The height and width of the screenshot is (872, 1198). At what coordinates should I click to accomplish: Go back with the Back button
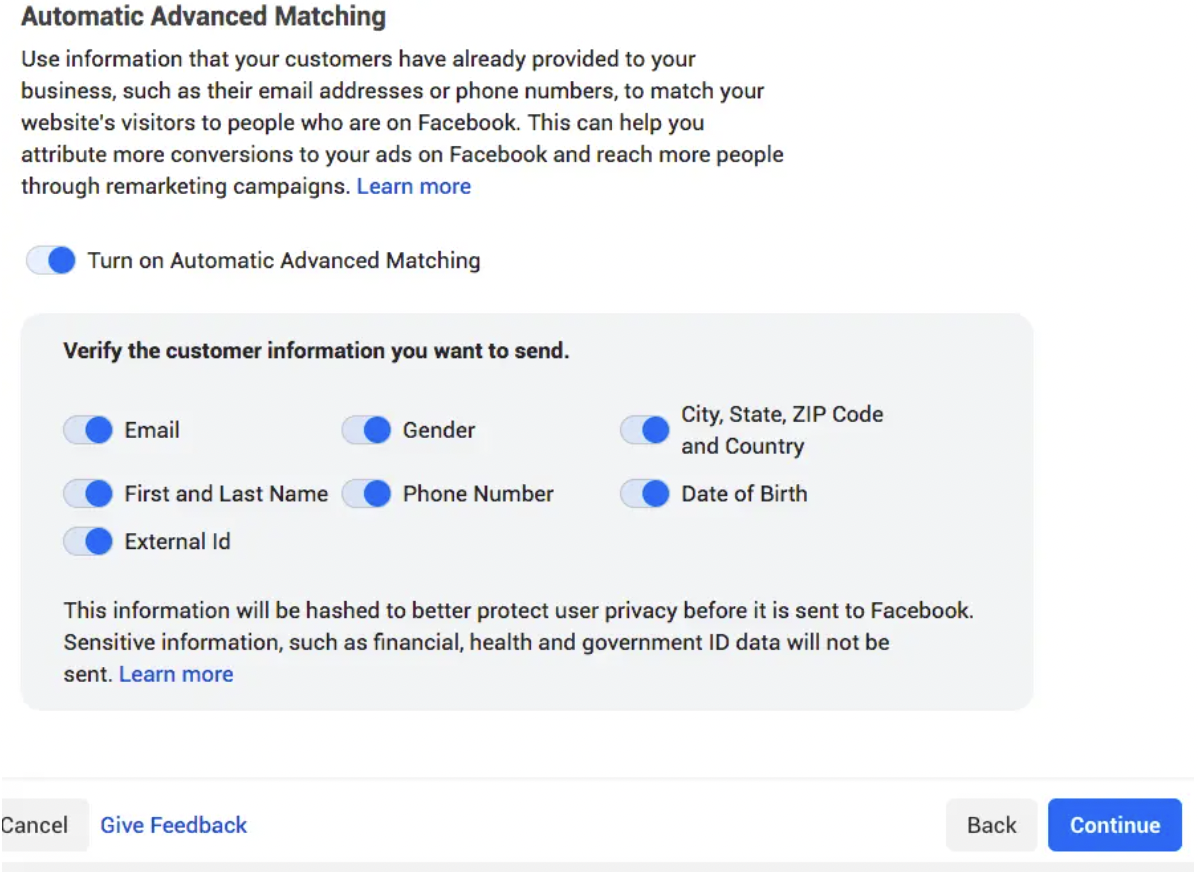point(991,825)
